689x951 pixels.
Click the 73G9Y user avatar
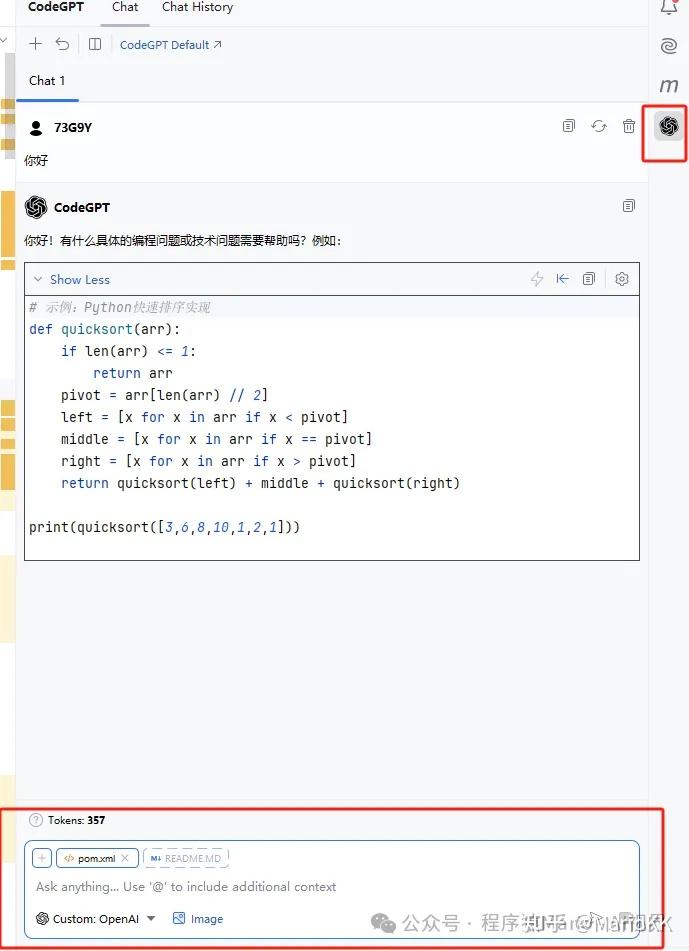pyautogui.click(x=36, y=127)
